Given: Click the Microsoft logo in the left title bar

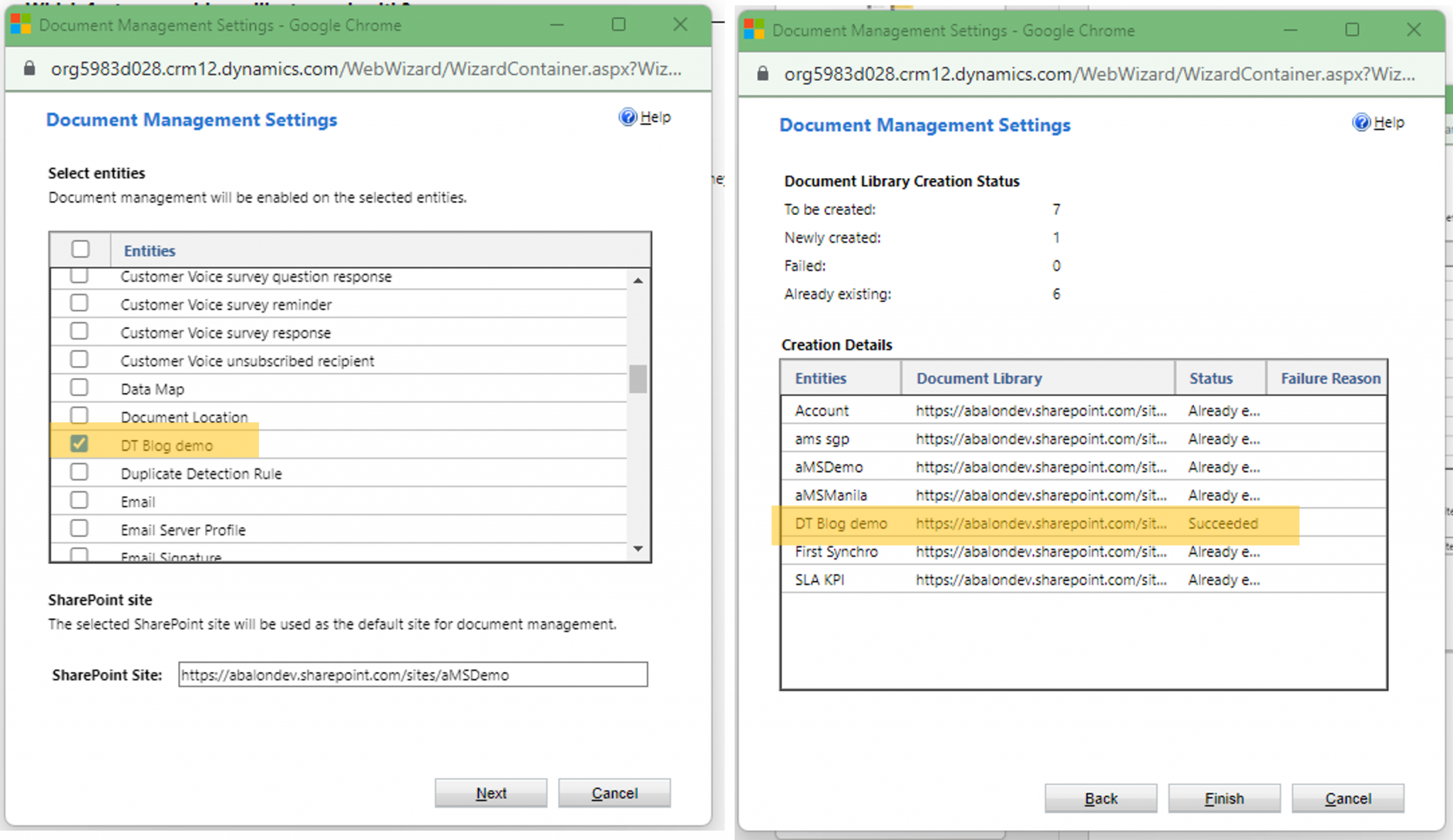Looking at the screenshot, I should (21, 24).
